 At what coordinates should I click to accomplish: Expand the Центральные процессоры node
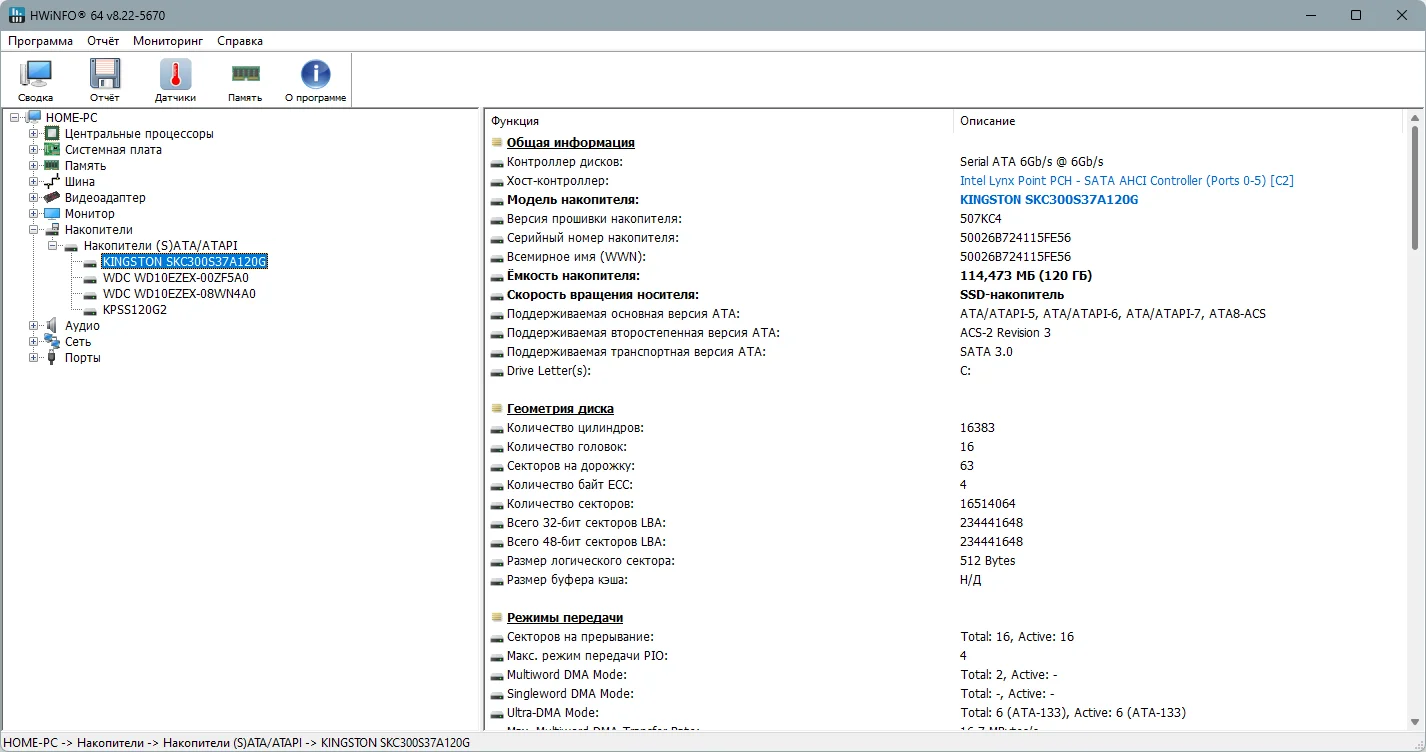coord(34,134)
